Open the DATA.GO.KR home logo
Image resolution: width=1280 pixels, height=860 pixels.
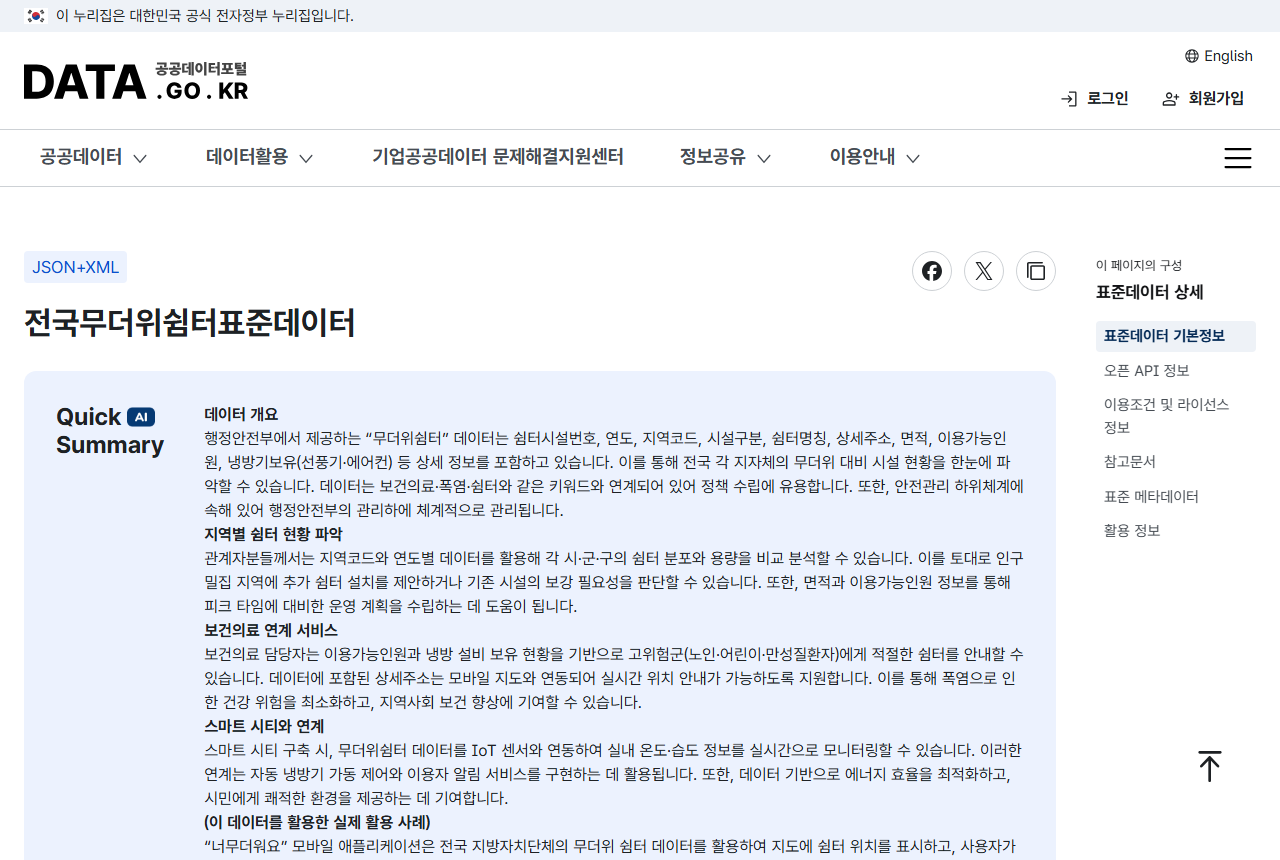[136, 81]
